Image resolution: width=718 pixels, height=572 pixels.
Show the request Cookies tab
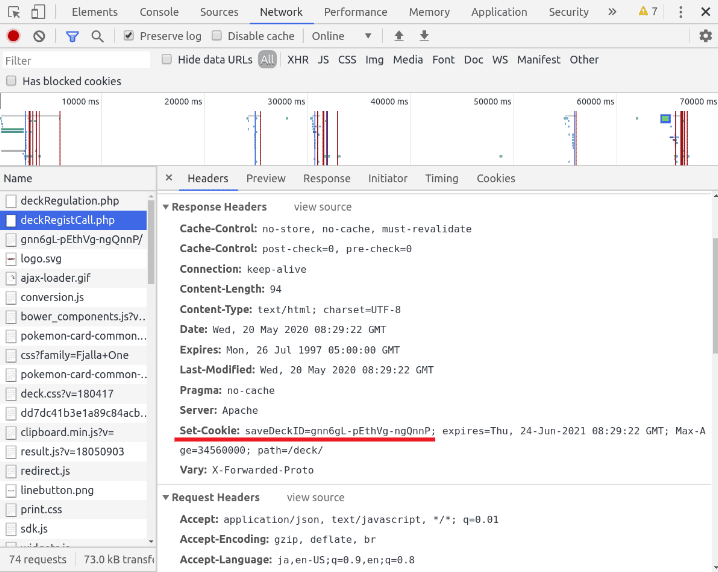pyautogui.click(x=495, y=178)
